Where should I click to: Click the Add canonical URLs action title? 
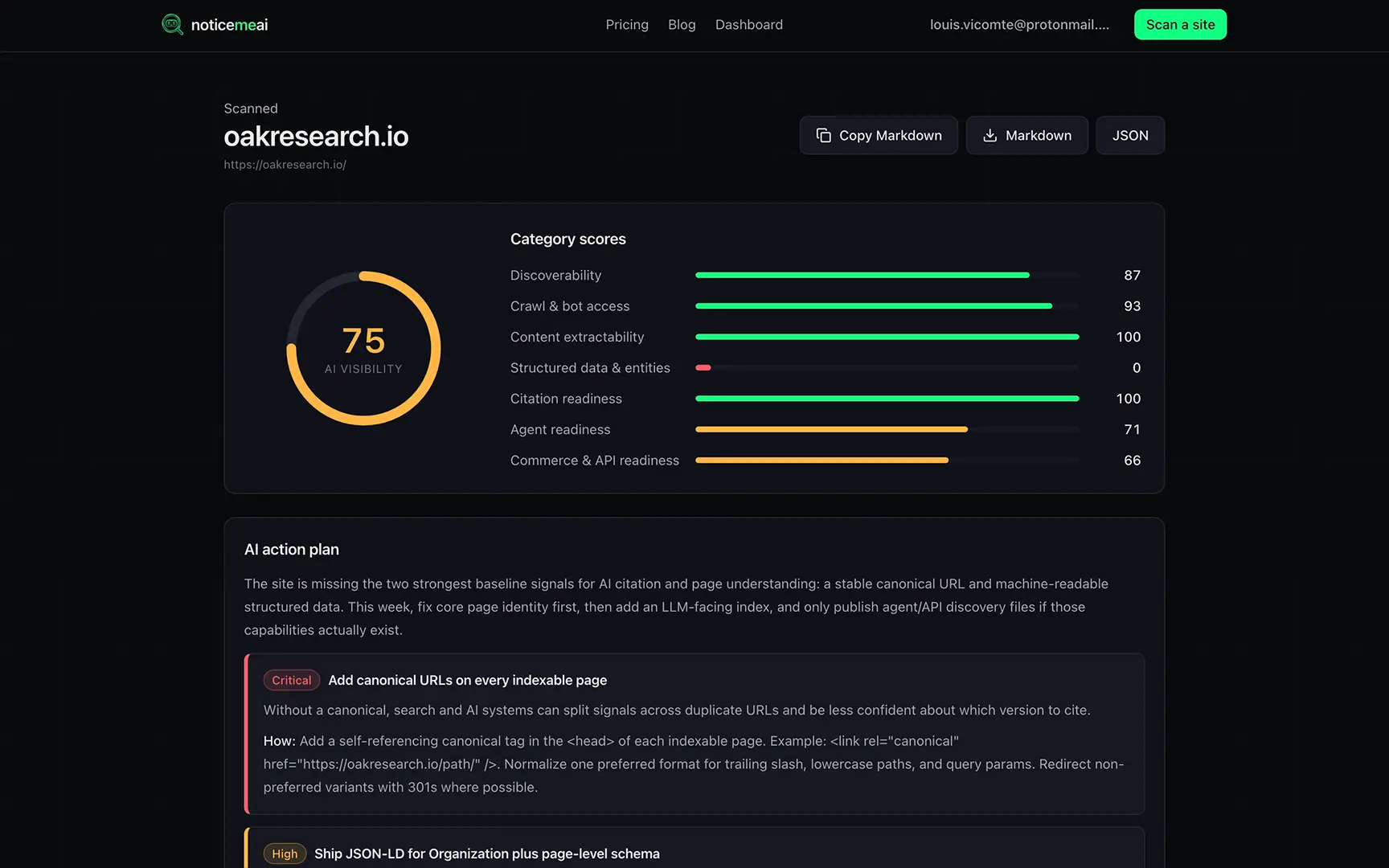click(467, 680)
